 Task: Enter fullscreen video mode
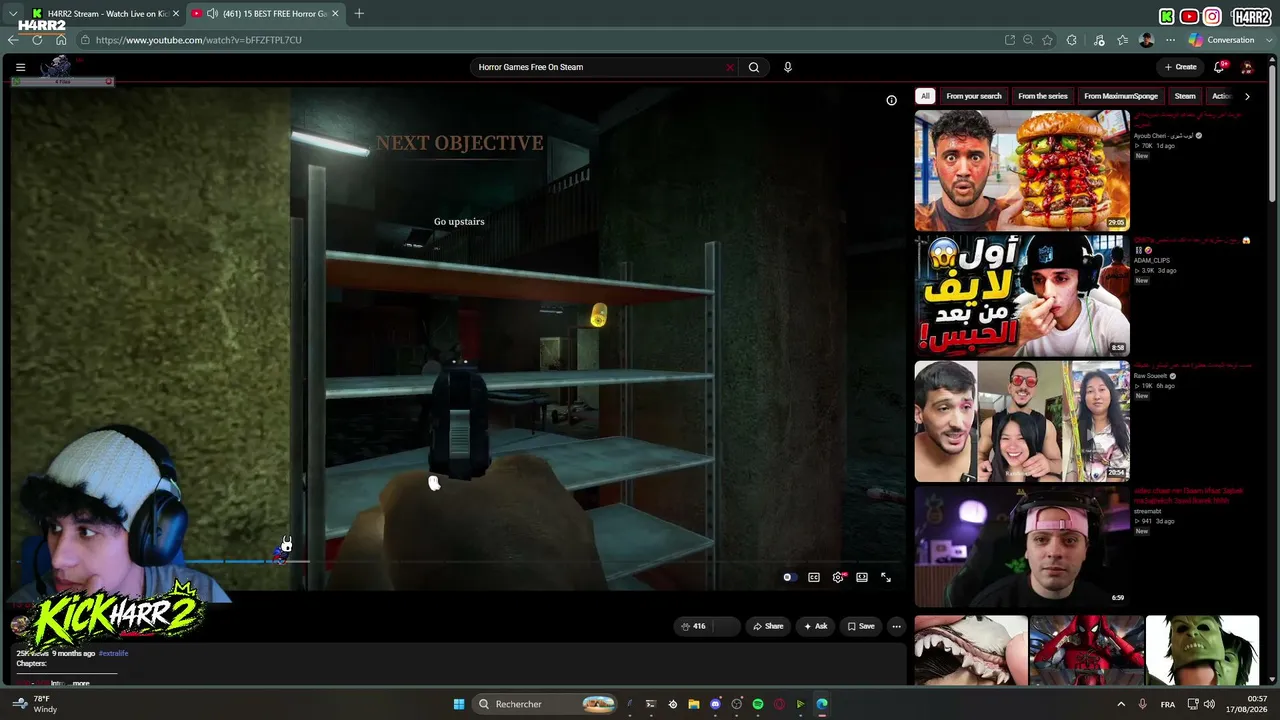(886, 577)
